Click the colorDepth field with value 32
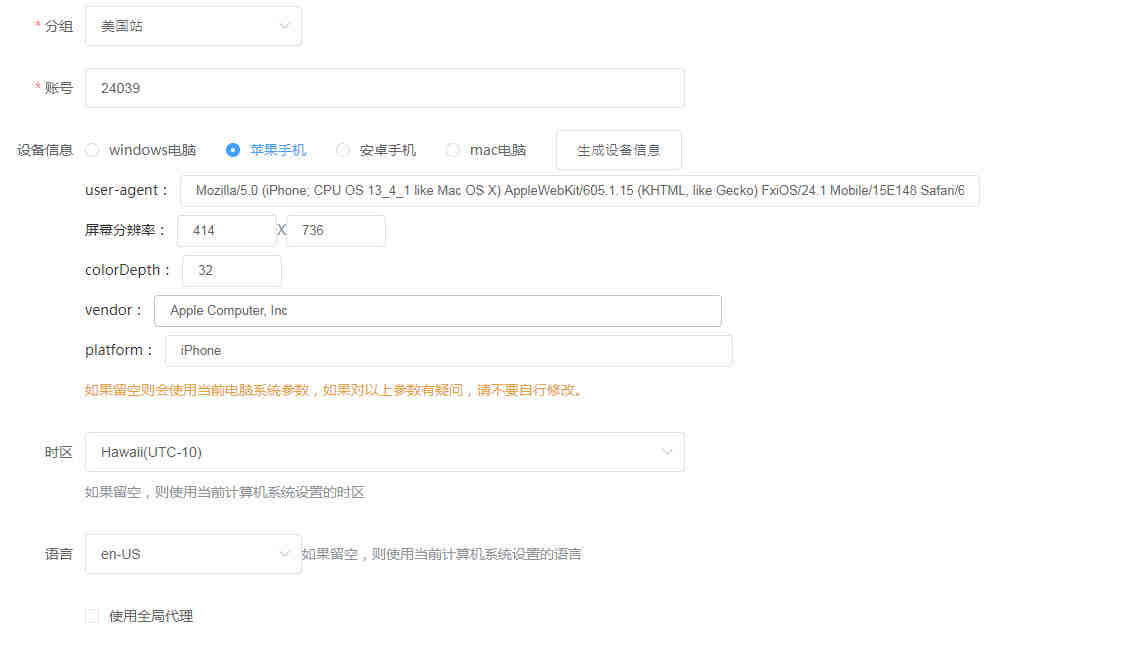The width and height of the screenshot is (1136, 666). click(231, 270)
